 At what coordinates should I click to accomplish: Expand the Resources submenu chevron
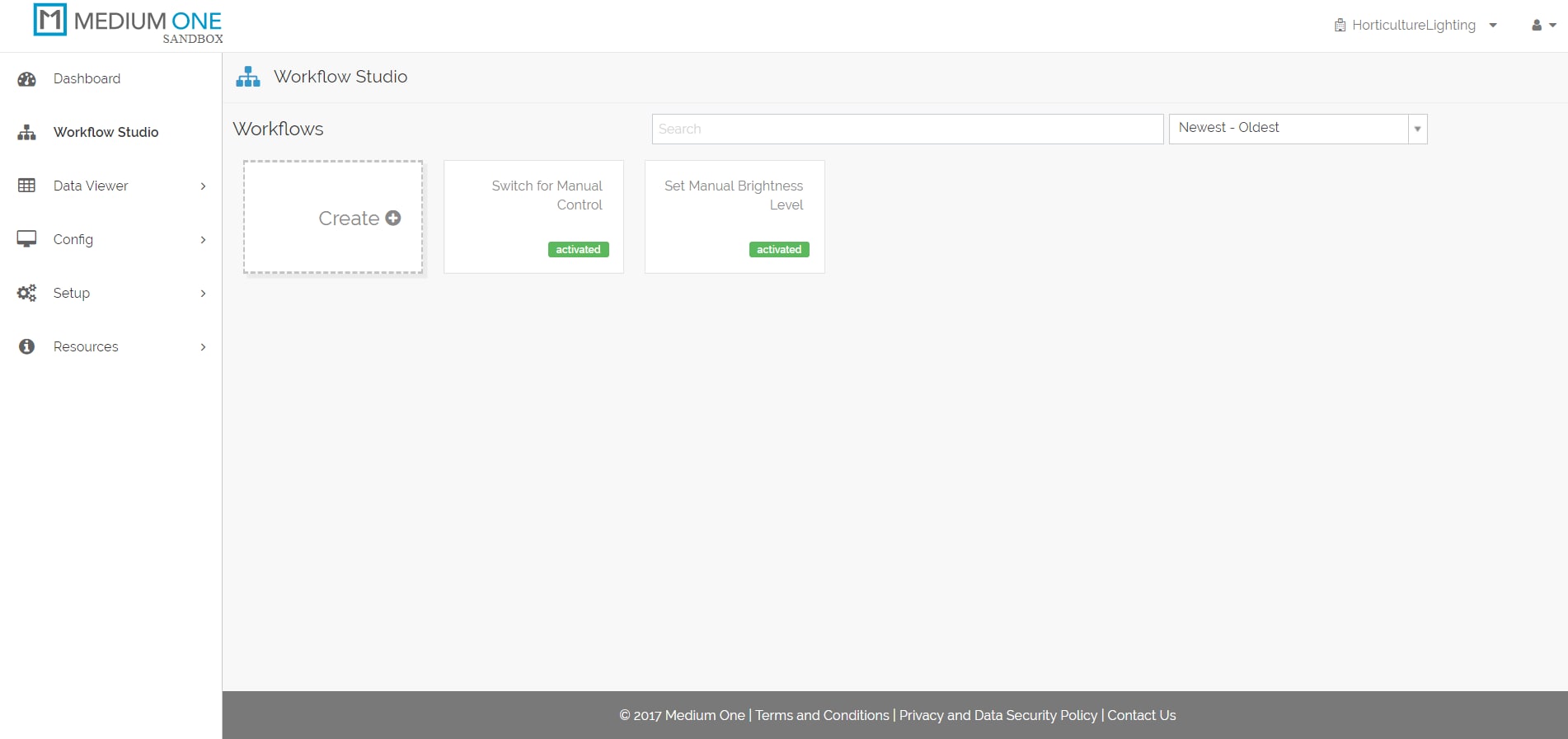[203, 347]
